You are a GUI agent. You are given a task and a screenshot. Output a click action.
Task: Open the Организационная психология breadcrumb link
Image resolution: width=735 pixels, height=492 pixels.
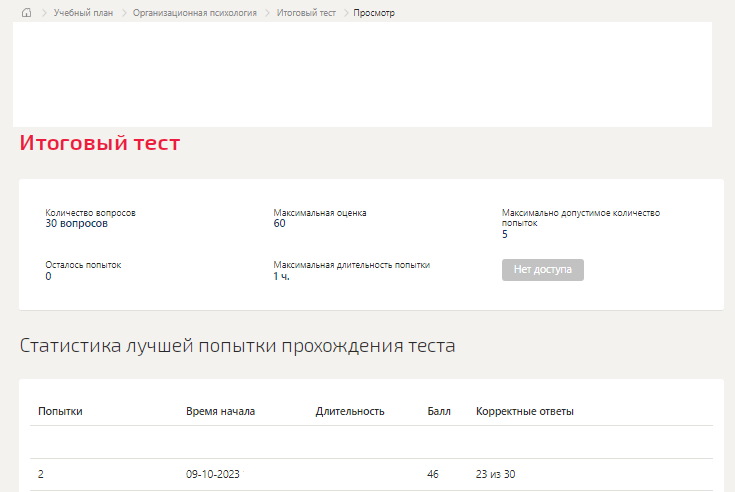coord(195,13)
